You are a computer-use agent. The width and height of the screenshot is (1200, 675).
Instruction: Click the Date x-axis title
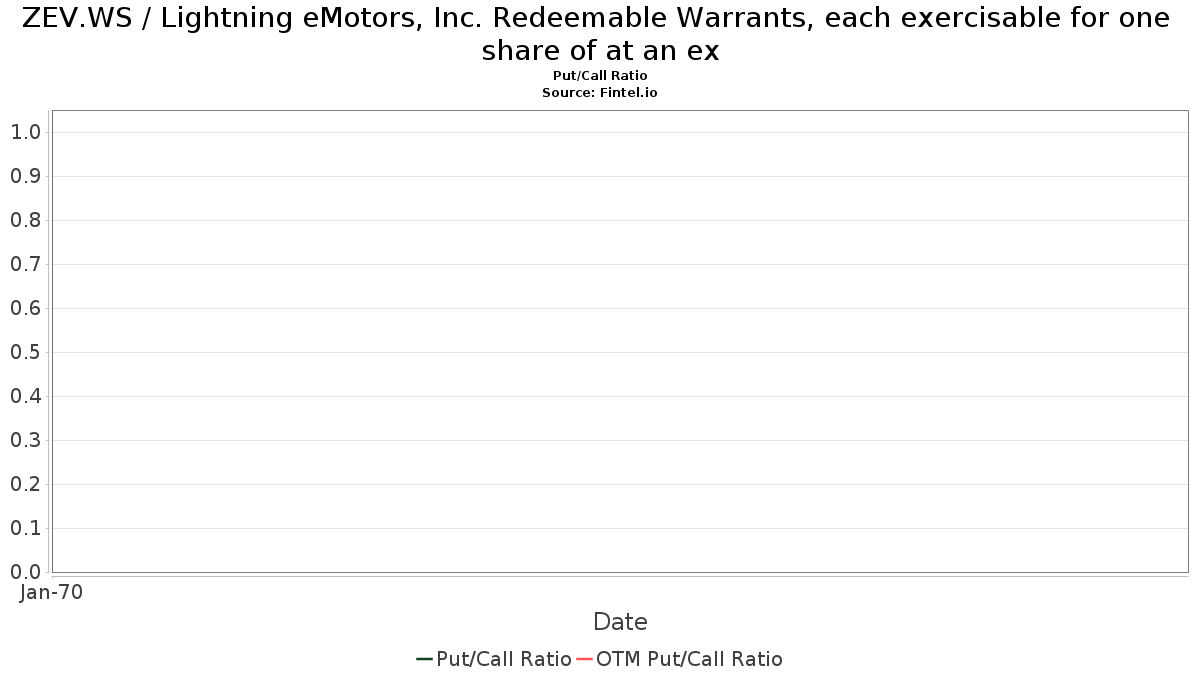[620, 622]
